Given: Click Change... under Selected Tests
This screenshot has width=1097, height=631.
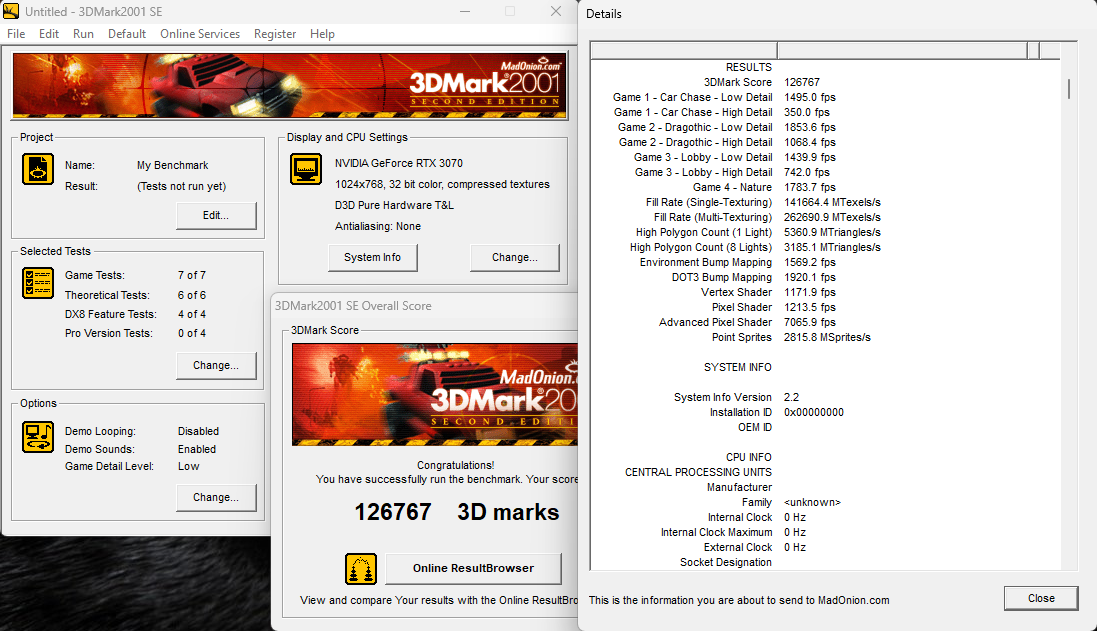Looking at the screenshot, I should 216,365.
